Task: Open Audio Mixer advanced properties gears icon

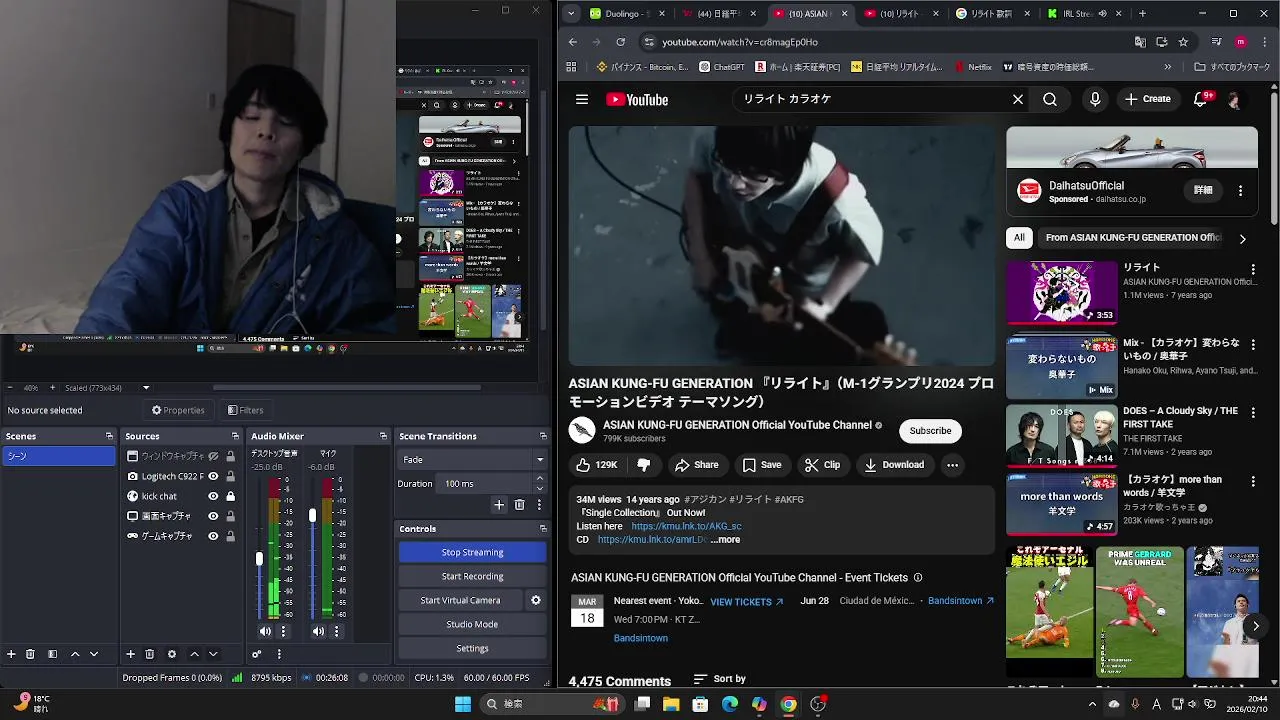Action: point(257,654)
